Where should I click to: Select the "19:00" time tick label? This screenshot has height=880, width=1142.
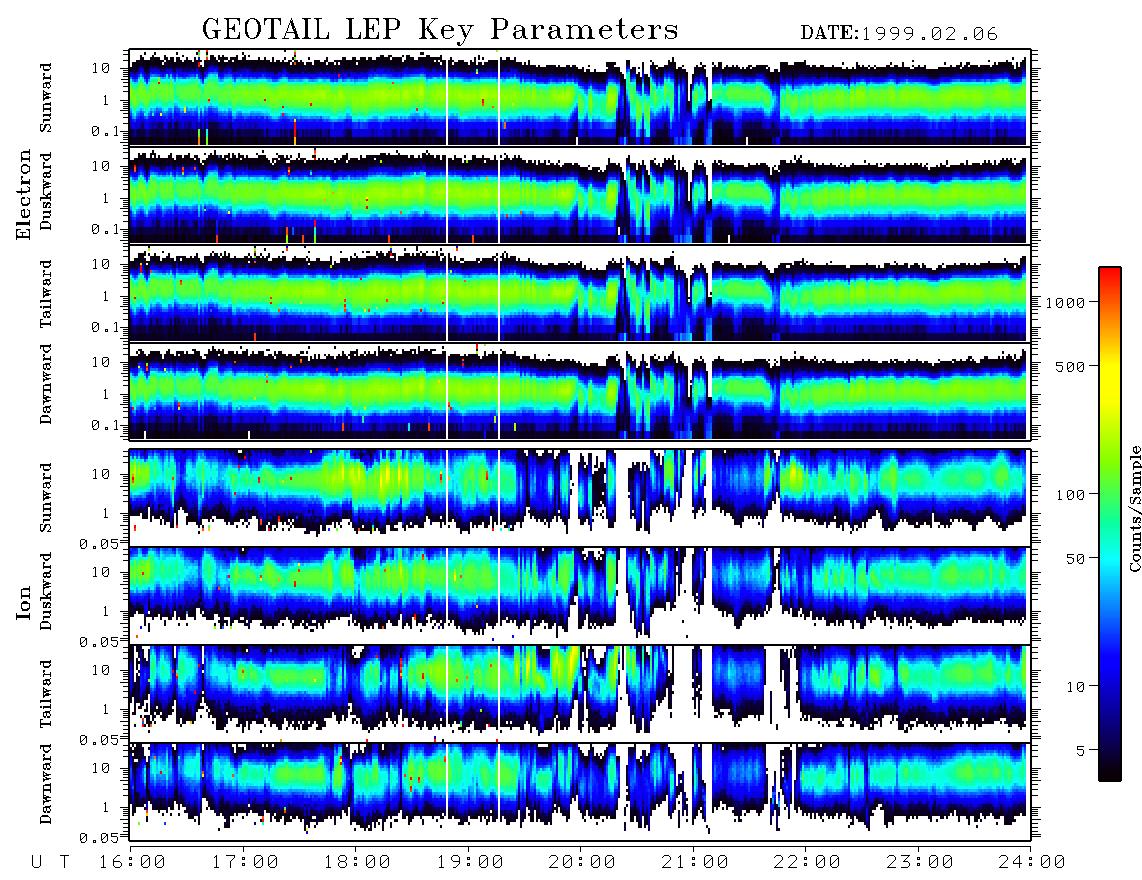[470, 862]
